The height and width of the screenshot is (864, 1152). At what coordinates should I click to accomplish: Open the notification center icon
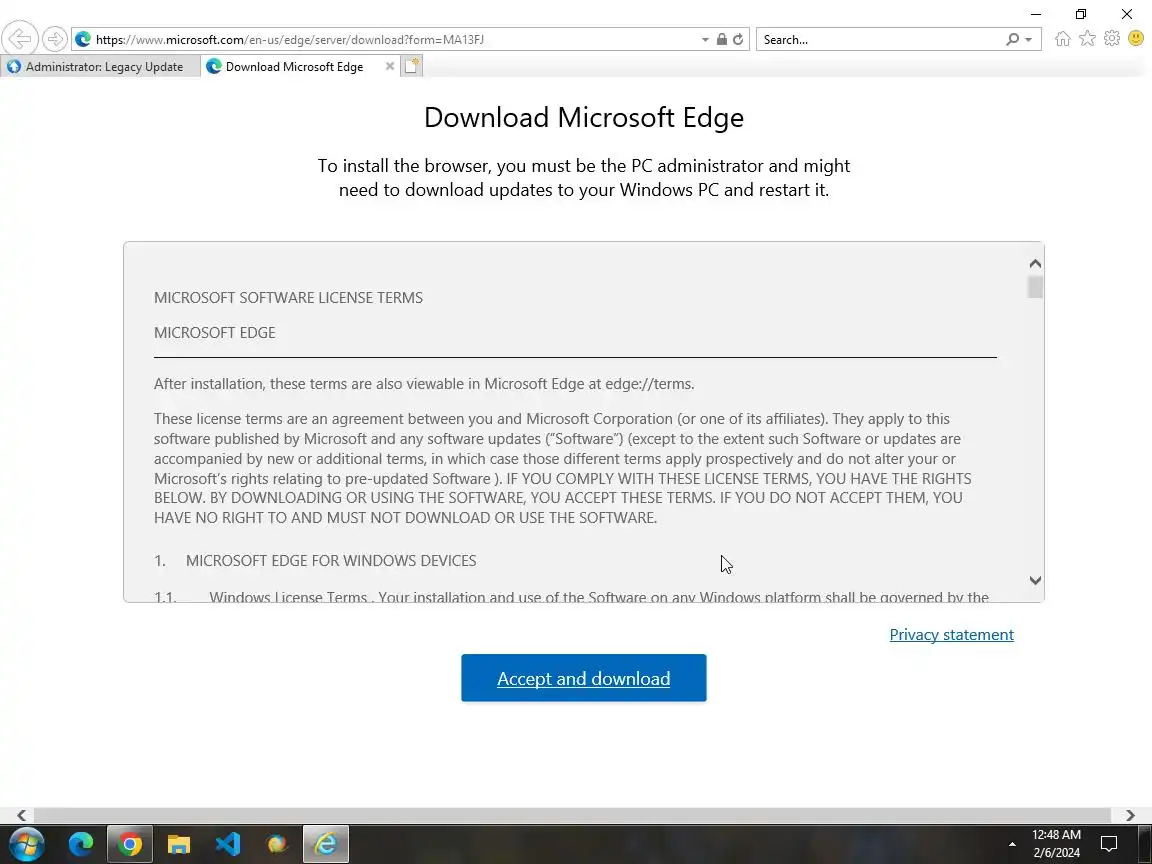coord(1109,844)
